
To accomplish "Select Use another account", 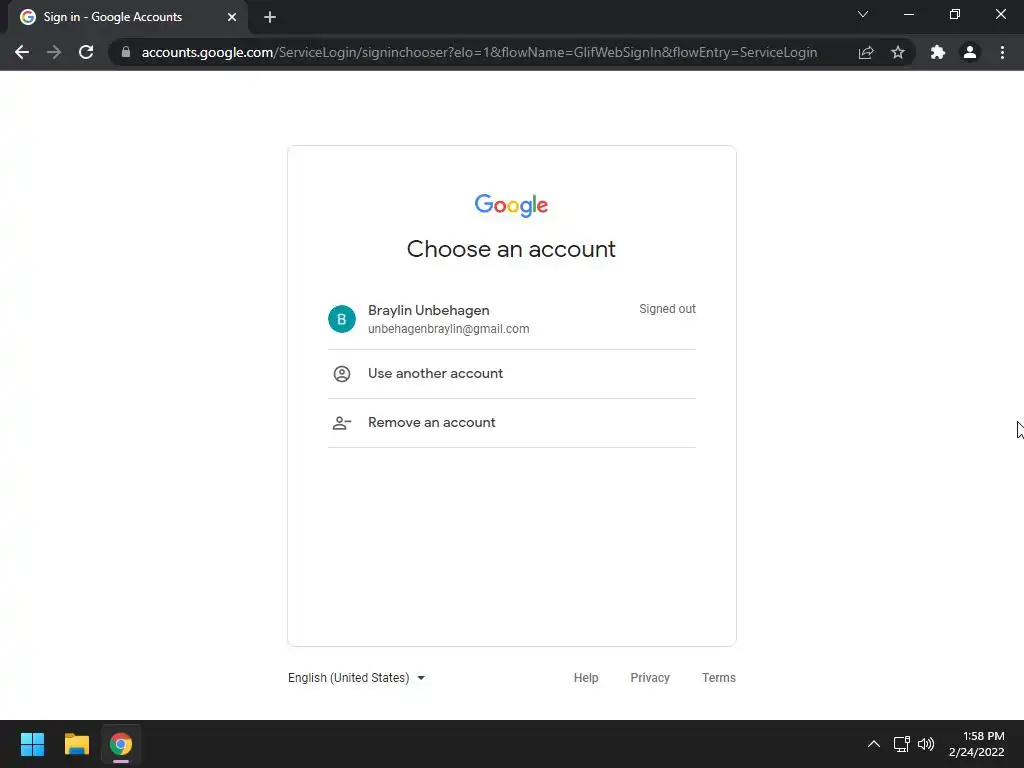I will (x=512, y=374).
